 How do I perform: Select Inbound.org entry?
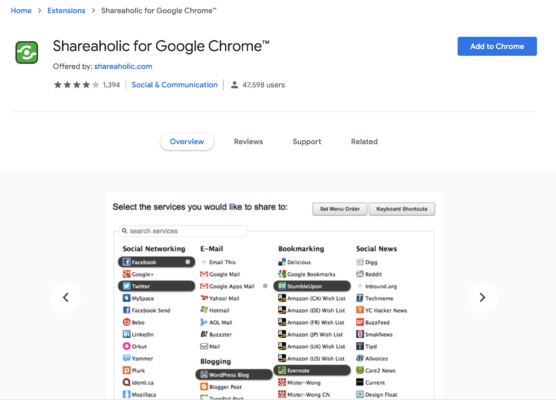pos(377,286)
